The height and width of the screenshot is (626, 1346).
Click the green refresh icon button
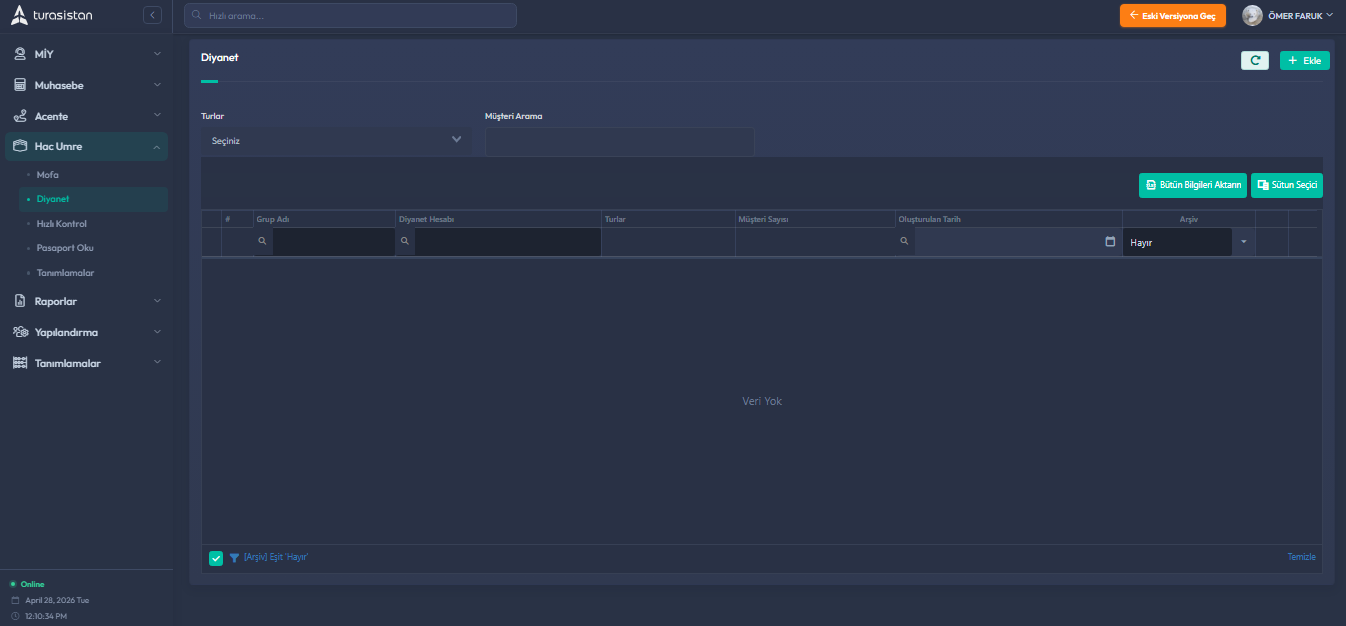[x=1254, y=61]
